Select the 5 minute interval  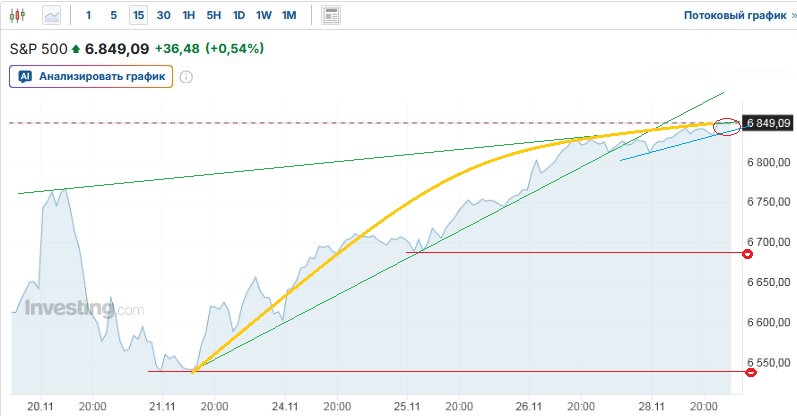point(113,16)
